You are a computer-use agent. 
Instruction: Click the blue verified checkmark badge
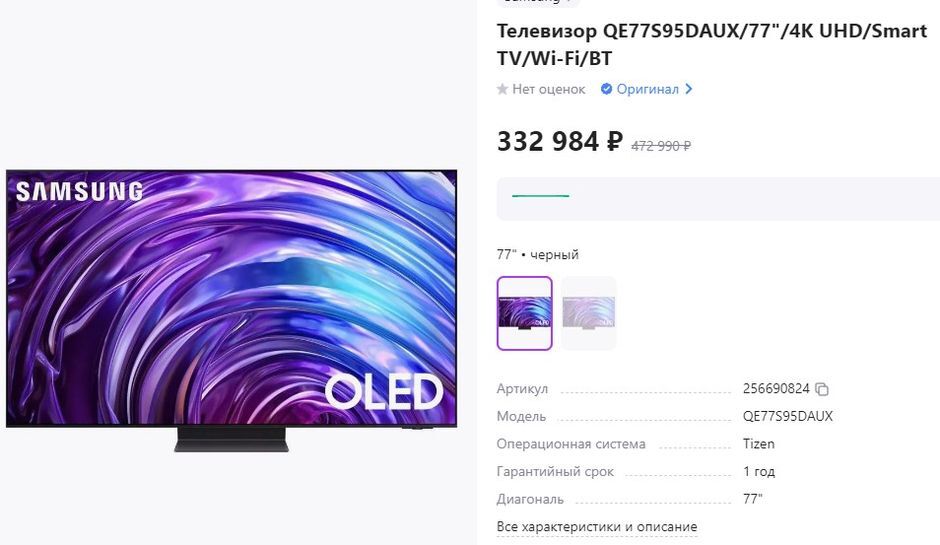[x=606, y=89]
